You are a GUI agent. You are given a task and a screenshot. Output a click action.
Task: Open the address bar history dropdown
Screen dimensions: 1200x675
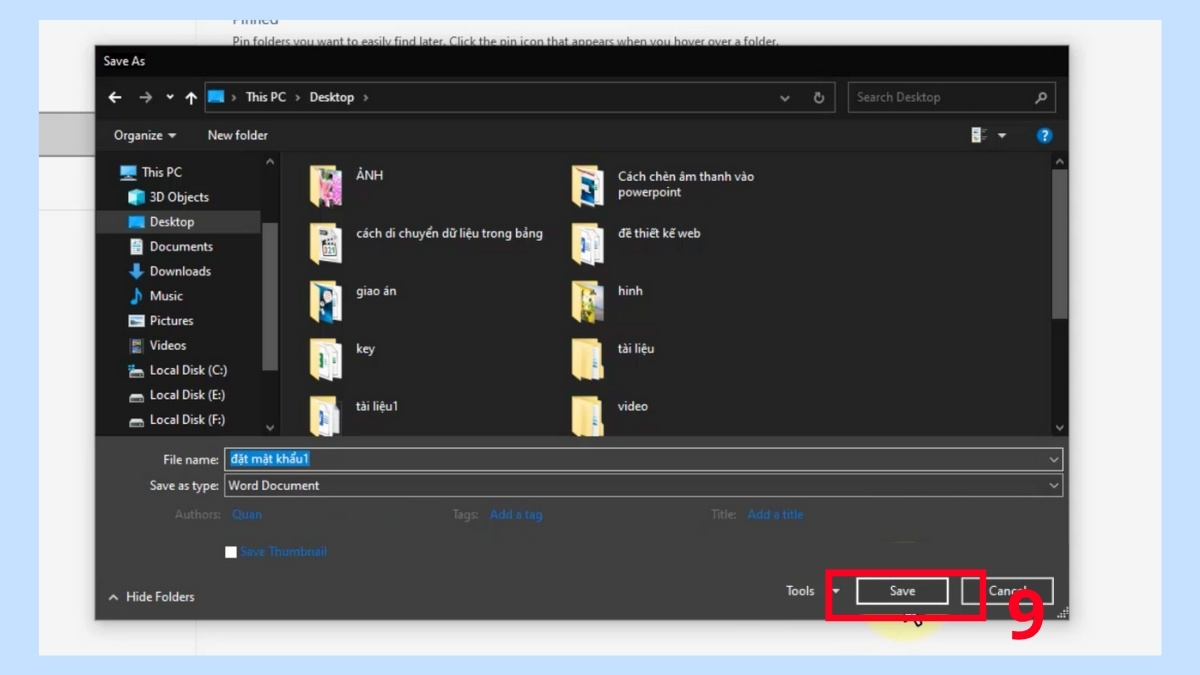(x=785, y=97)
